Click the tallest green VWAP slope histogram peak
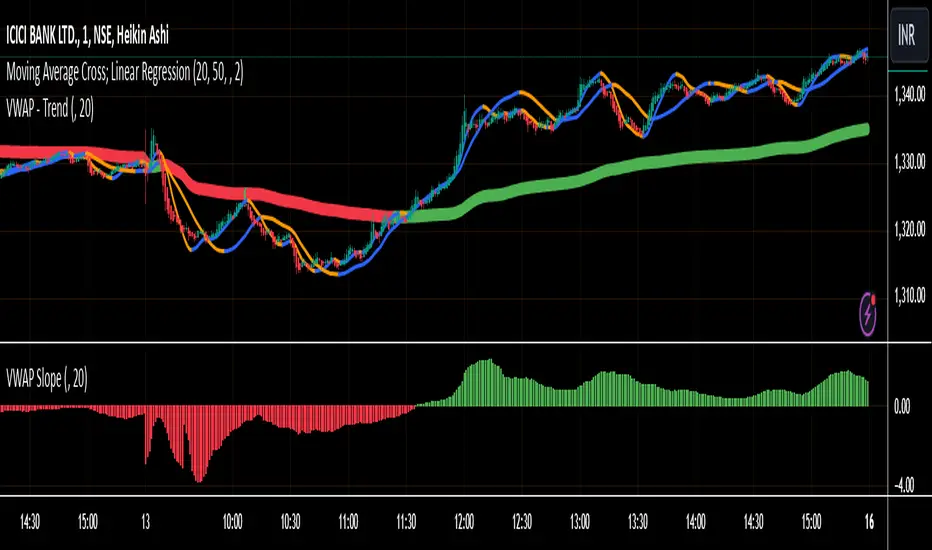 coord(489,382)
